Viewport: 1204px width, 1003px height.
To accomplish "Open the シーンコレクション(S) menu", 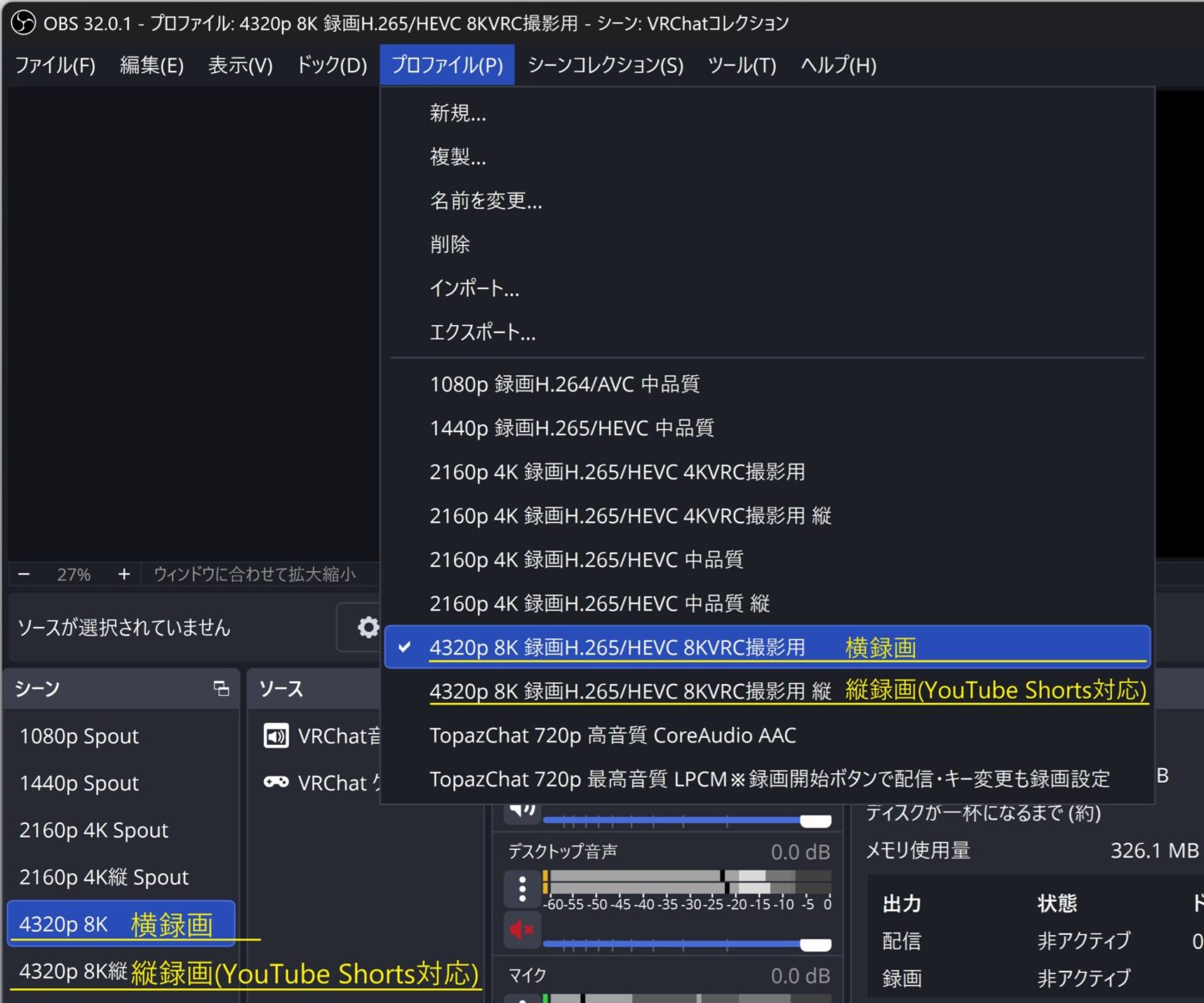I will coord(605,65).
